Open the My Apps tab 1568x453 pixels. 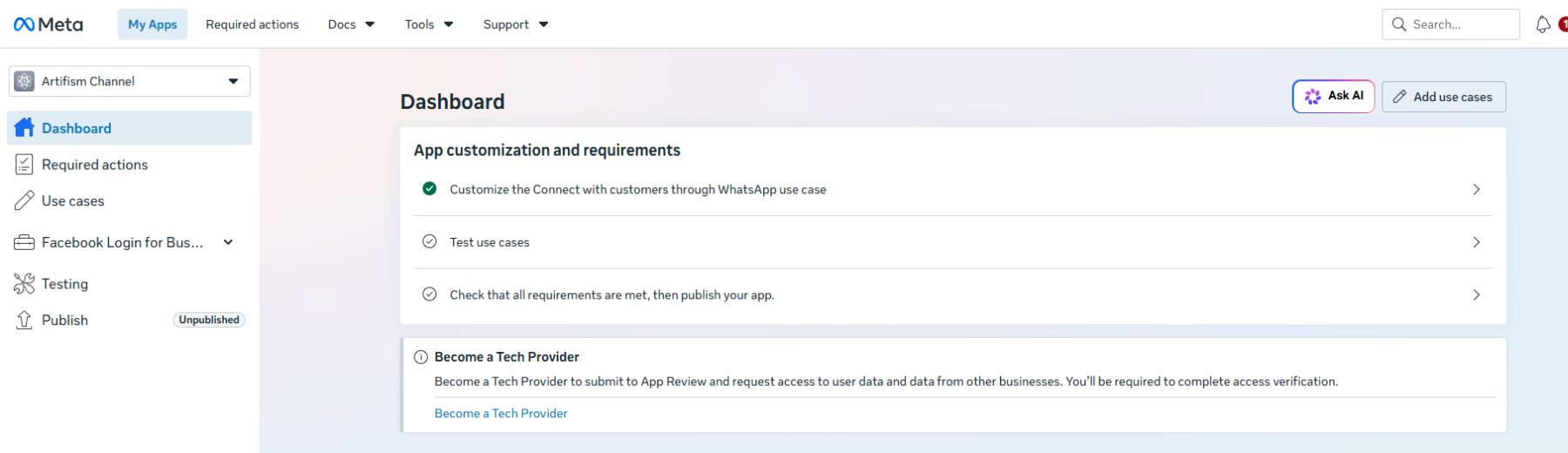coord(152,24)
